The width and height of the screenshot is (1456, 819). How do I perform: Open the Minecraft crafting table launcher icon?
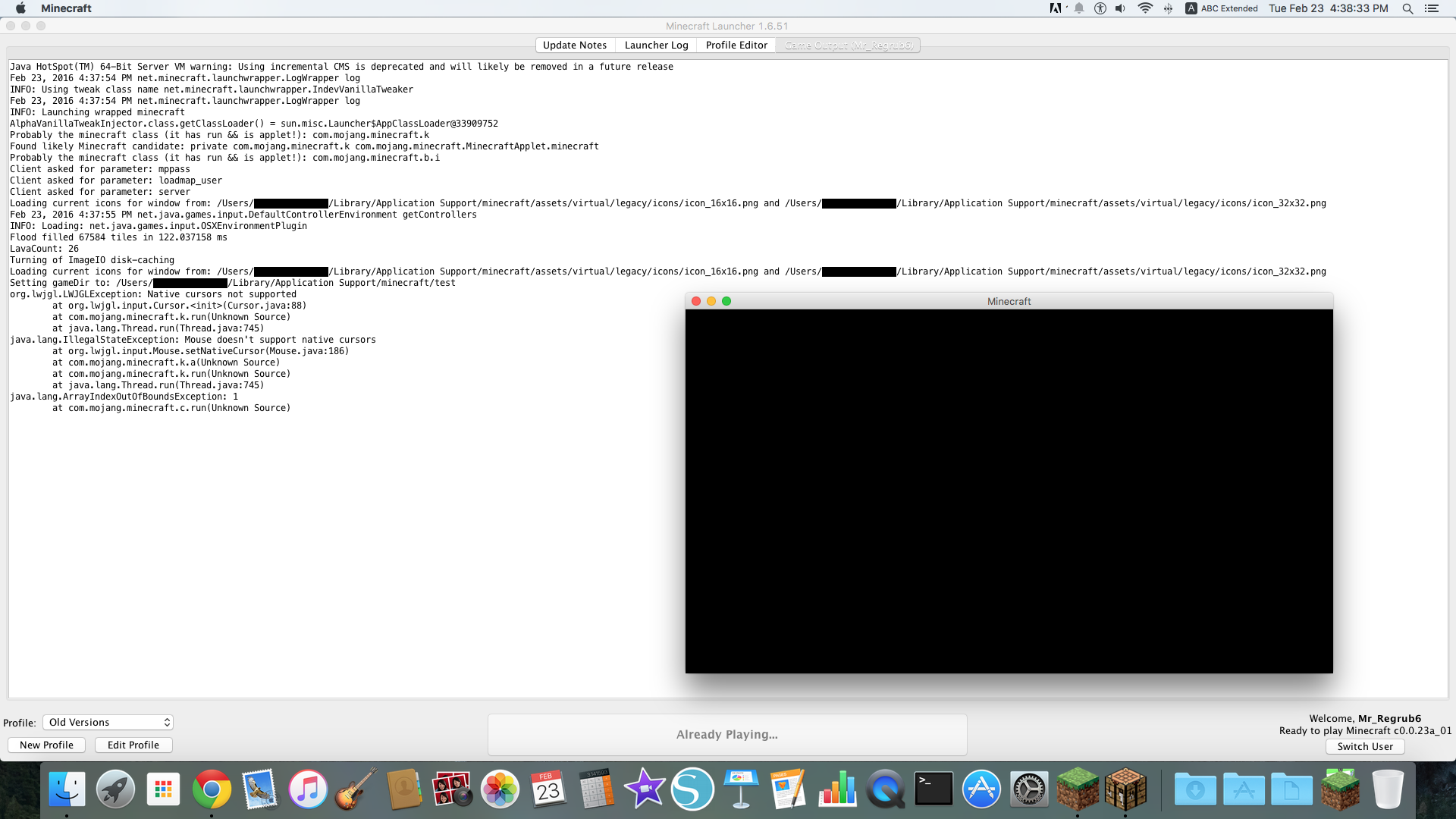coord(1125,789)
